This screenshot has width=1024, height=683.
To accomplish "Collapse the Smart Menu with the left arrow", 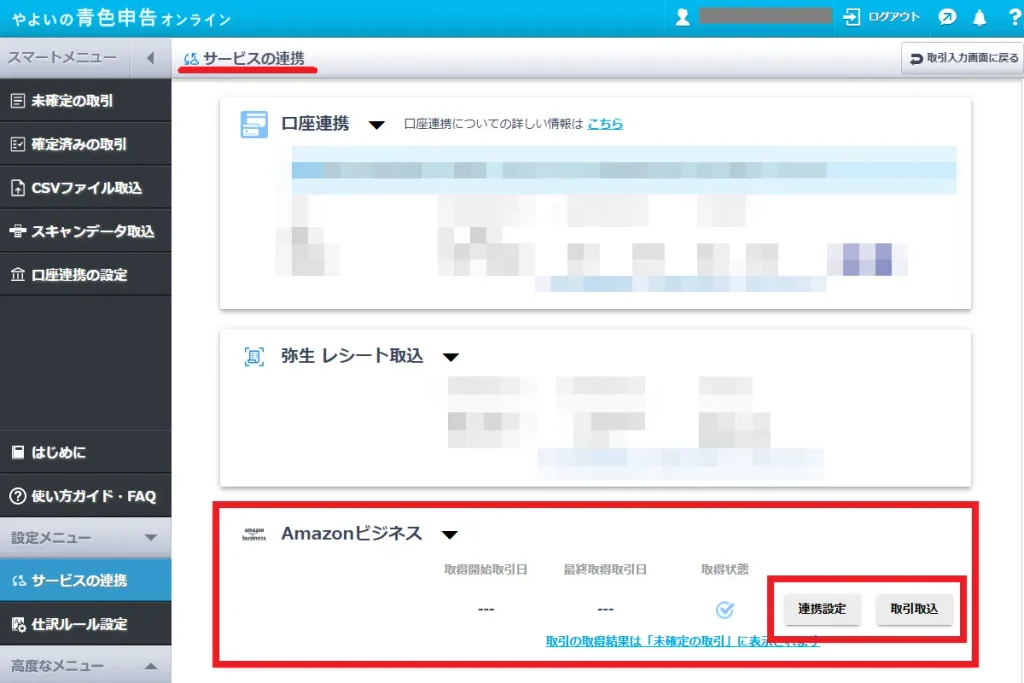I will click(150, 57).
